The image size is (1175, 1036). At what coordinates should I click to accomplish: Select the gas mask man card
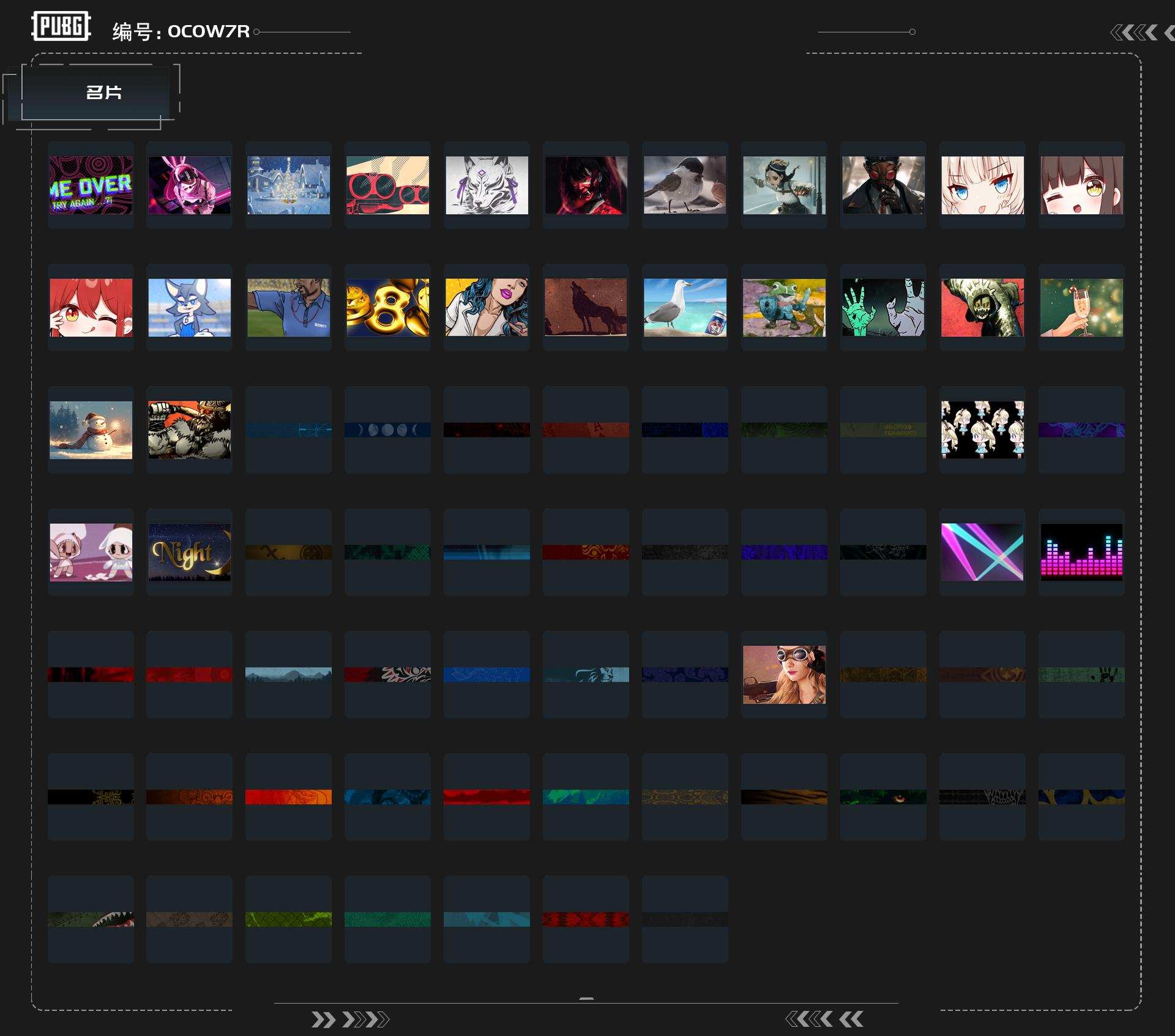tap(884, 185)
